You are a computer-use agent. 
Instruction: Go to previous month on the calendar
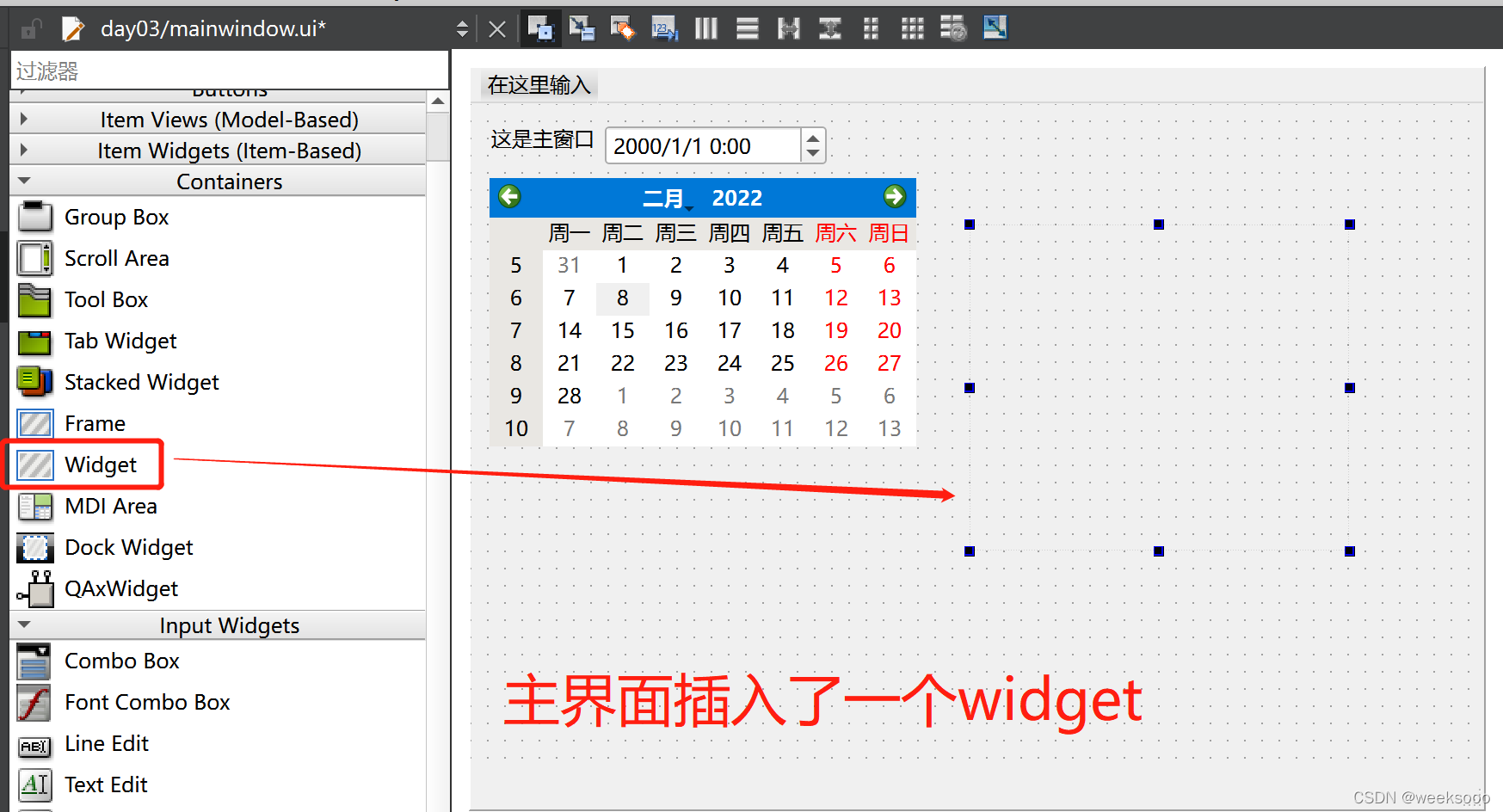click(x=508, y=197)
